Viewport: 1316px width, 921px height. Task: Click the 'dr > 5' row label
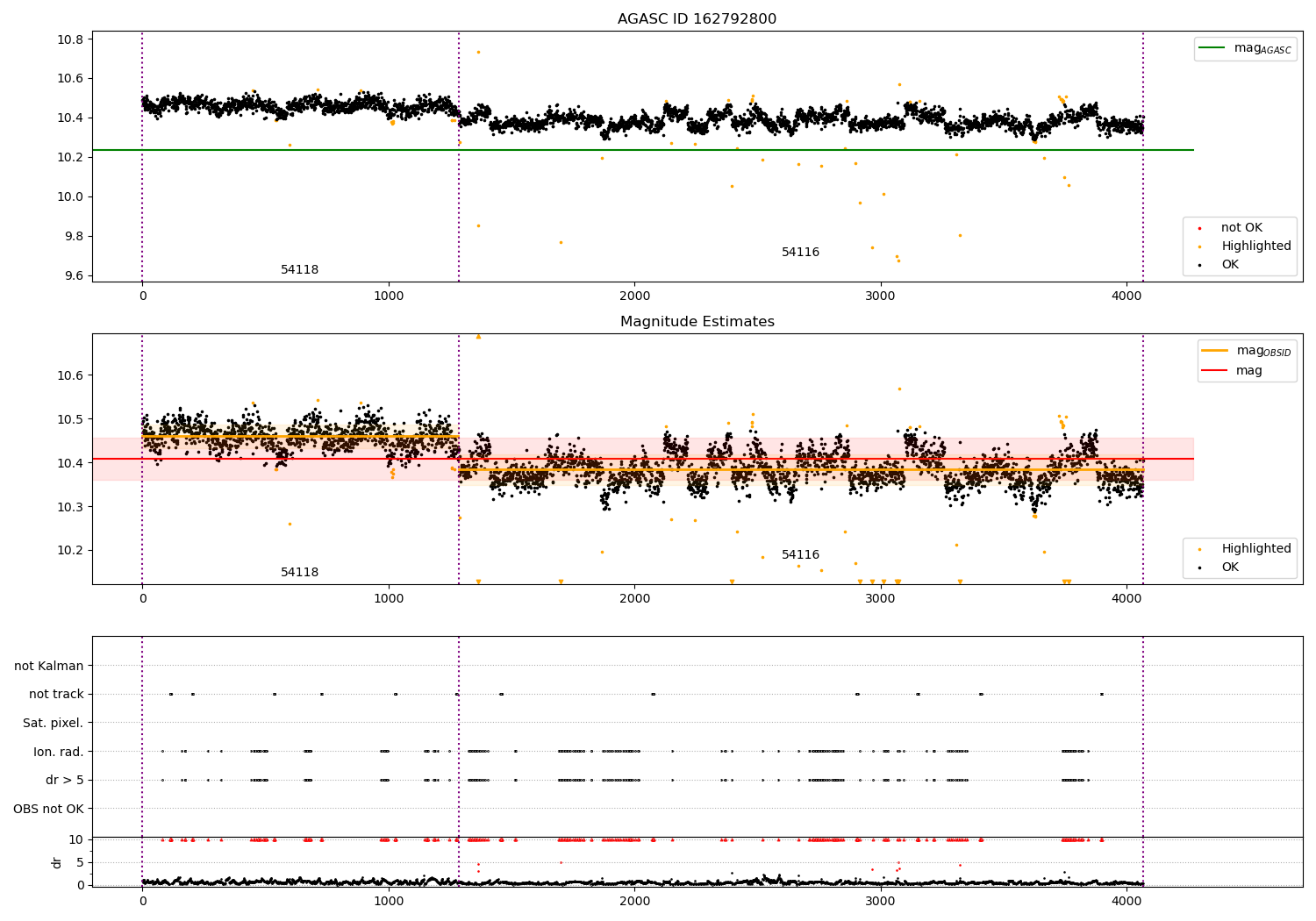click(65, 781)
